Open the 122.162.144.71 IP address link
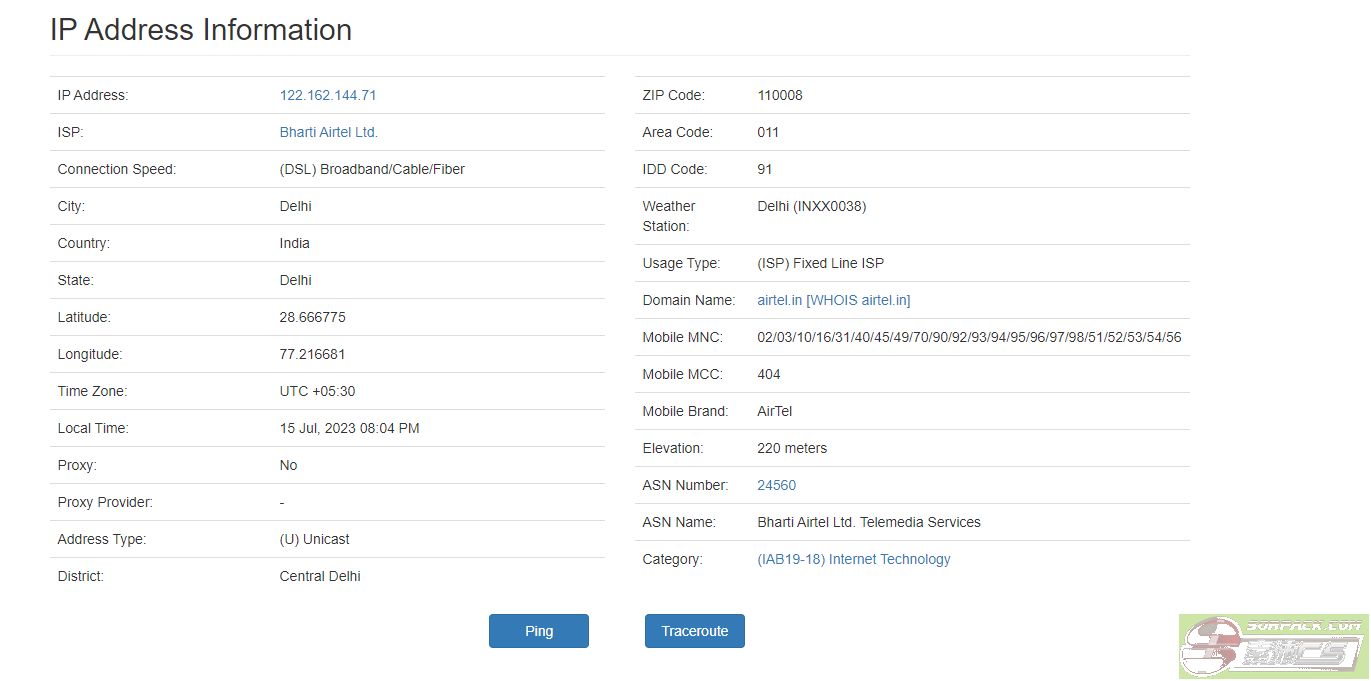This screenshot has width=1371, height=681. click(328, 95)
